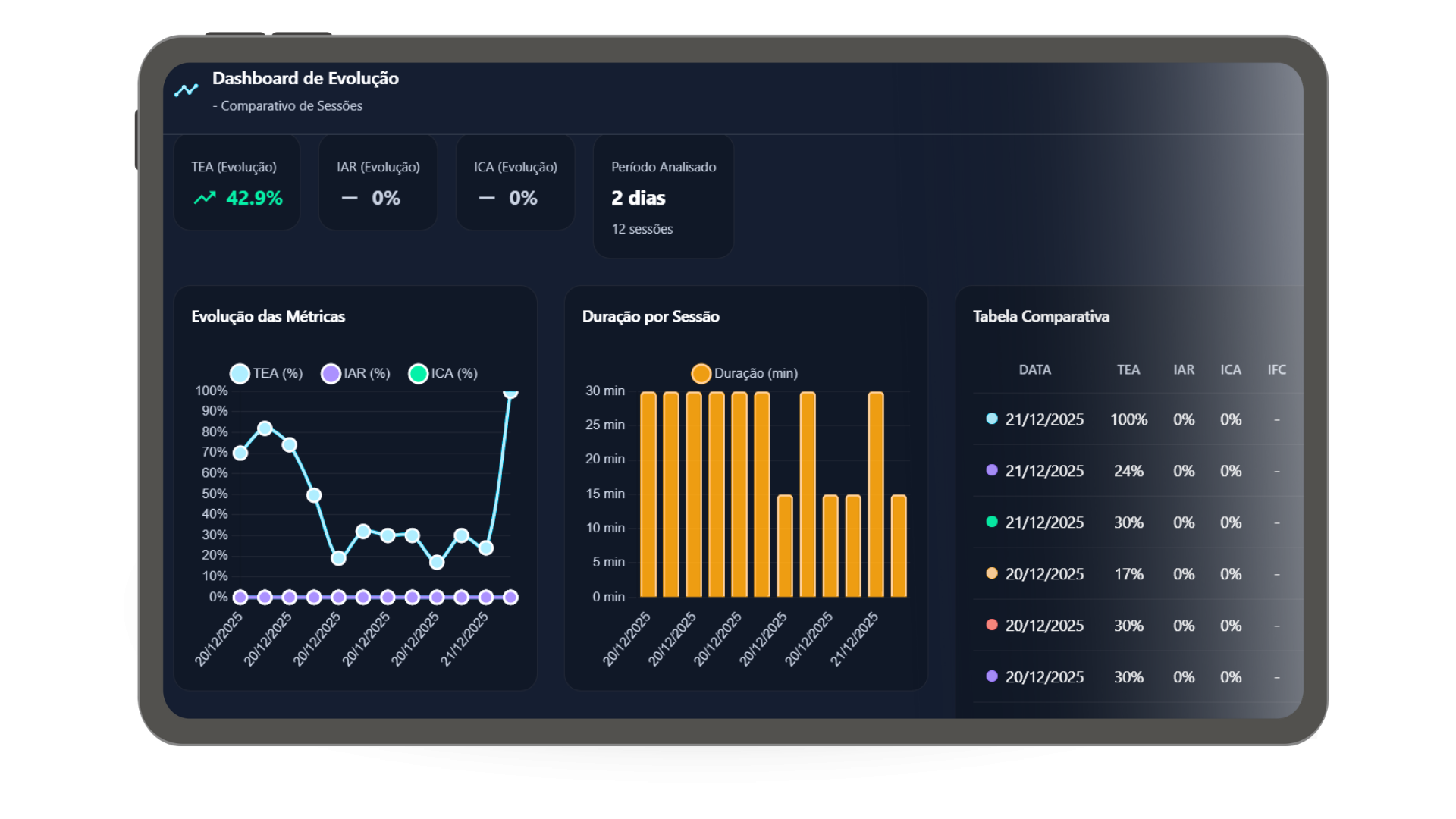Click the DATA column header
The image size is (1456, 819).
click(1034, 370)
